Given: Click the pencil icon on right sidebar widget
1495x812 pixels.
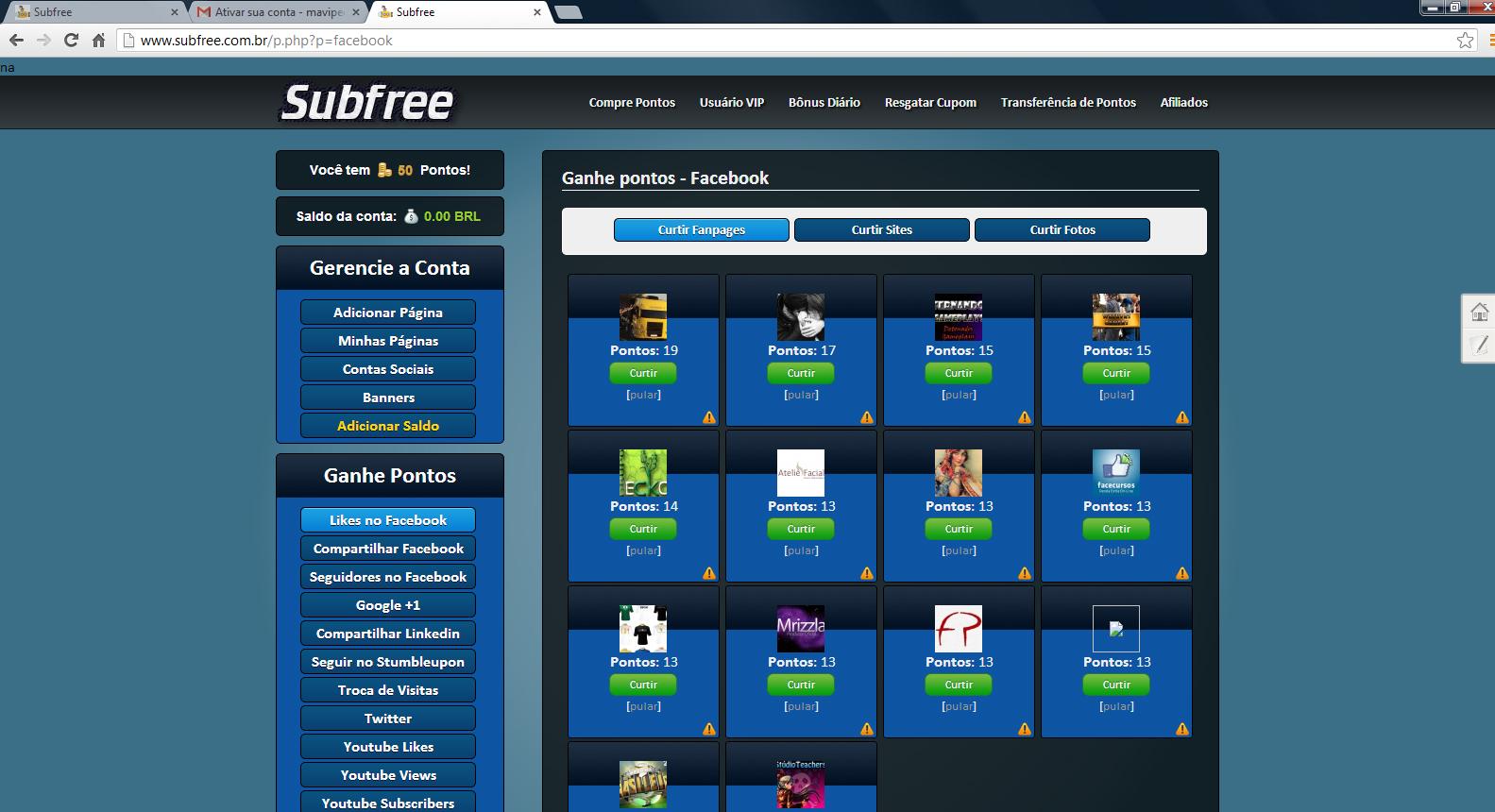Looking at the screenshot, I should (x=1479, y=345).
